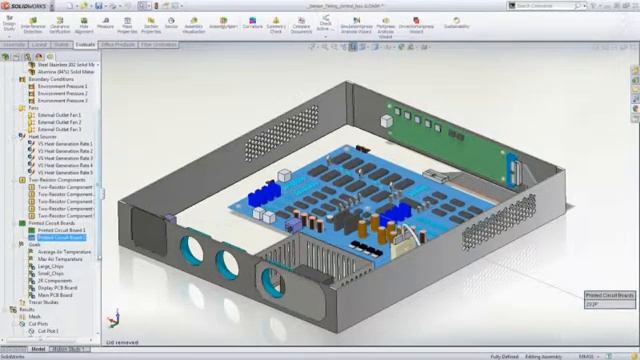The image size is (640, 360).
Task: Open the ConfigurationManager panel tab
Action: [28, 57]
